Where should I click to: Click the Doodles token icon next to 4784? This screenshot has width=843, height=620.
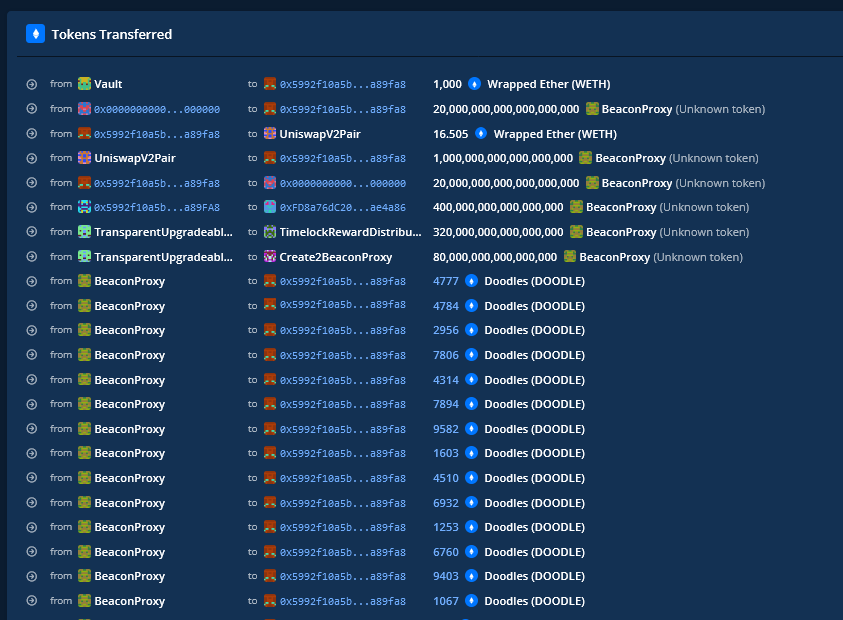point(471,305)
